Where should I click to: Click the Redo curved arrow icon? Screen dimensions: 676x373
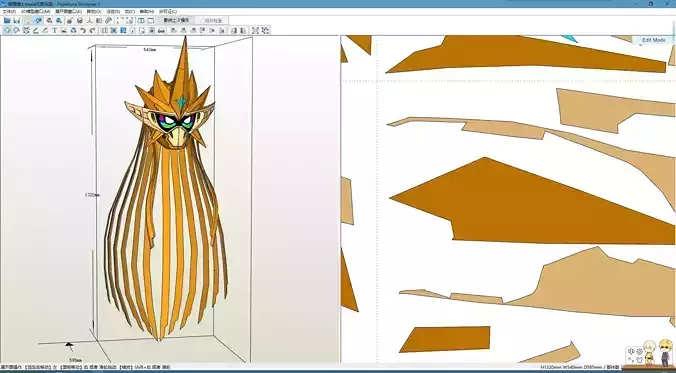click(92, 31)
